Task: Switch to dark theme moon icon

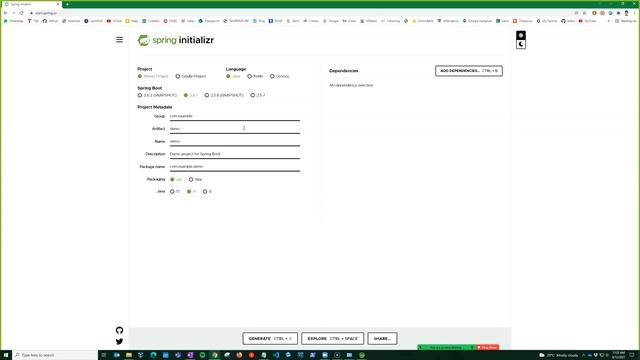Action: (x=521, y=44)
